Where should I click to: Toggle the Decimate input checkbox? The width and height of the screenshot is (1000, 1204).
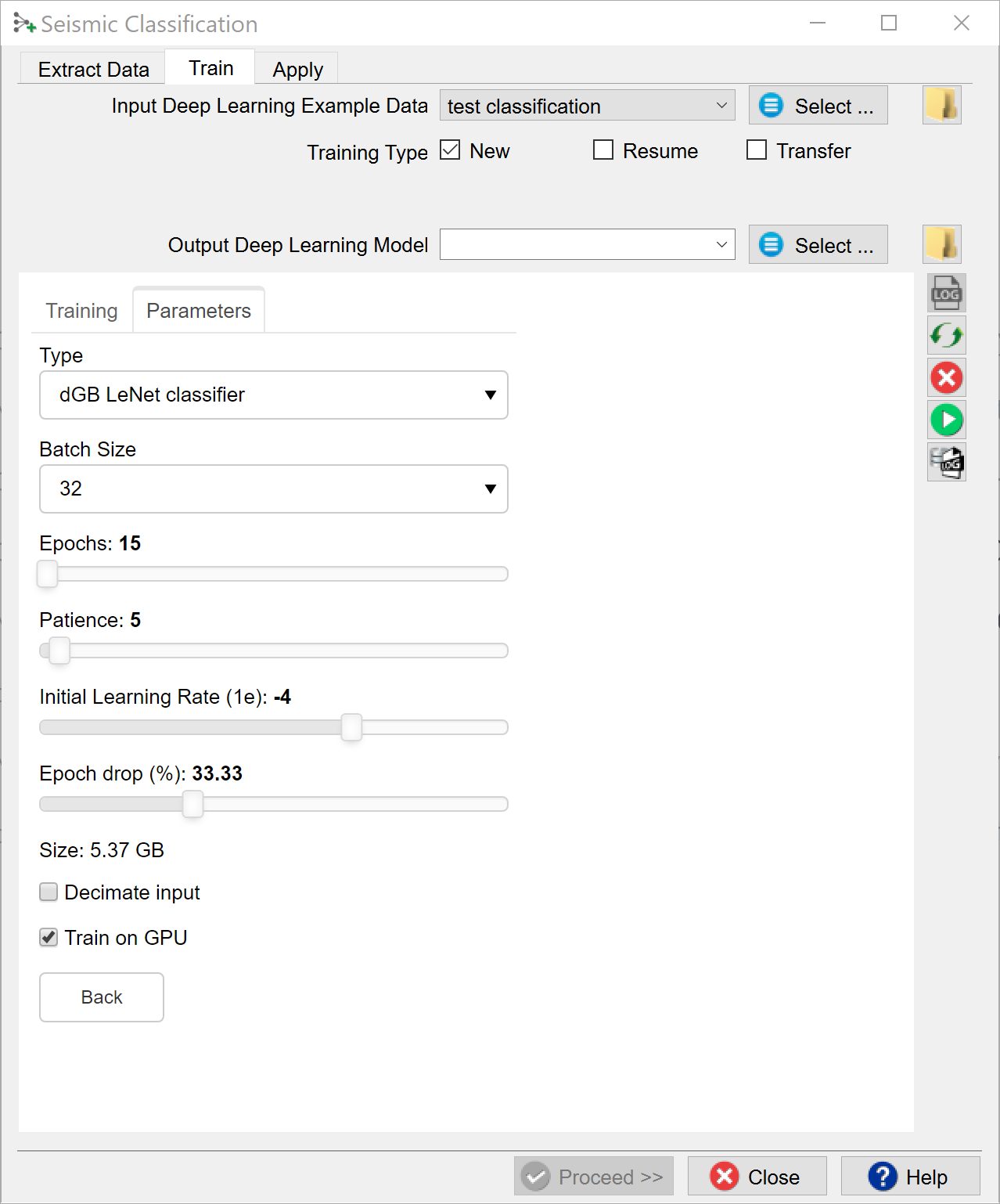[49, 892]
